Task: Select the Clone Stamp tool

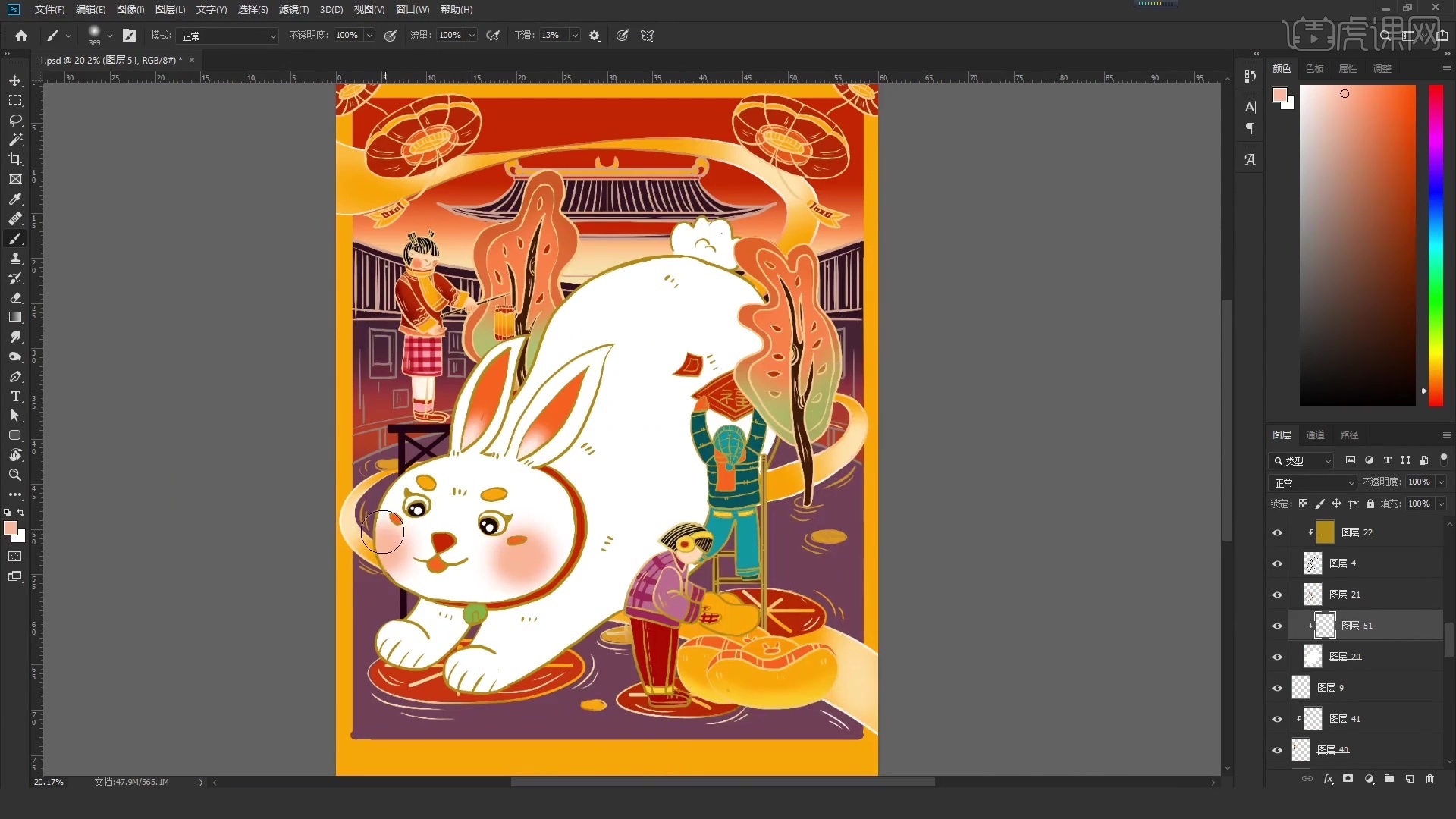Action: tap(15, 258)
